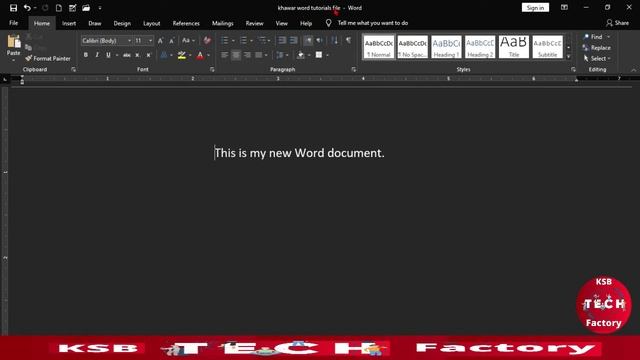640x360 pixels.
Task: Switch to the Design tab
Action: (122, 23)
